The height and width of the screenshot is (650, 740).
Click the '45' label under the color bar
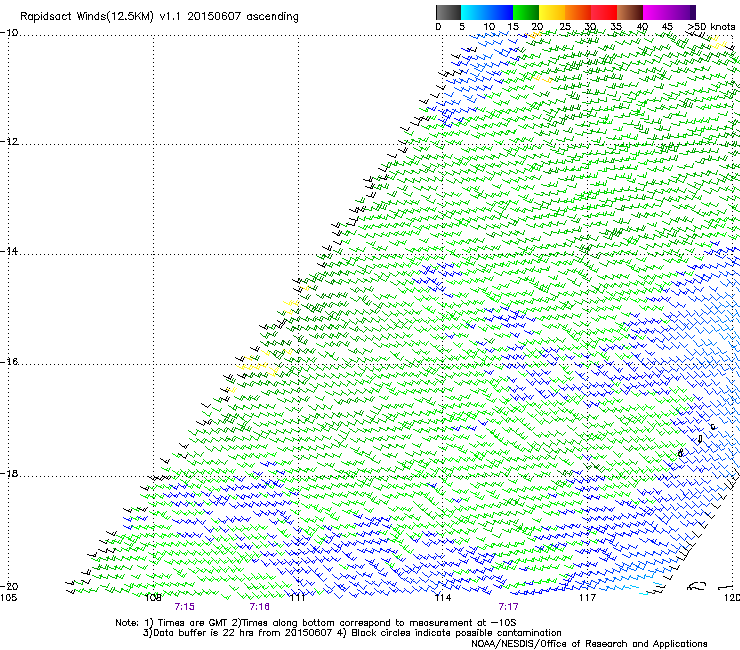point(667,26)
